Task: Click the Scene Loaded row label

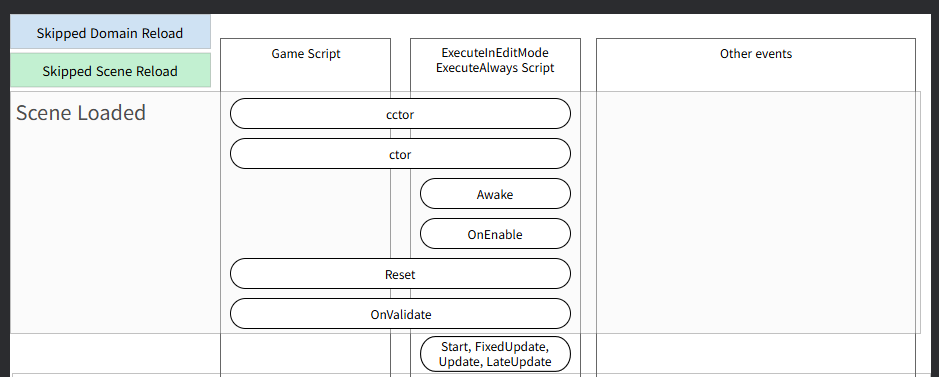Action: [x=81, y=113]
